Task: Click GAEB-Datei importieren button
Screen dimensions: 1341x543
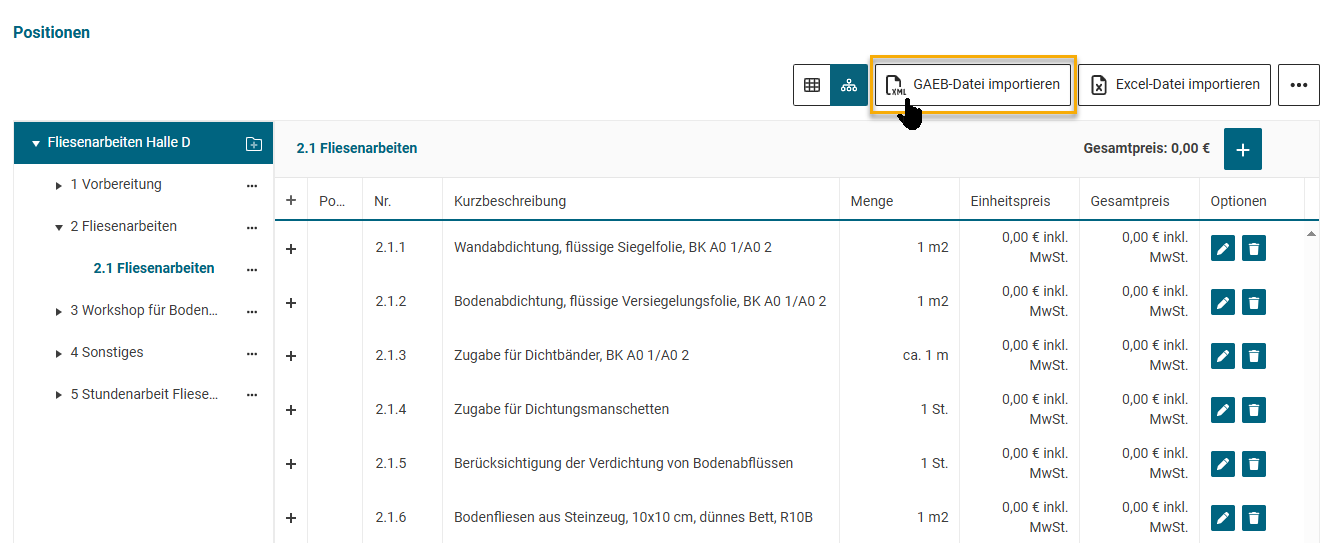Action: coord(973,85)
